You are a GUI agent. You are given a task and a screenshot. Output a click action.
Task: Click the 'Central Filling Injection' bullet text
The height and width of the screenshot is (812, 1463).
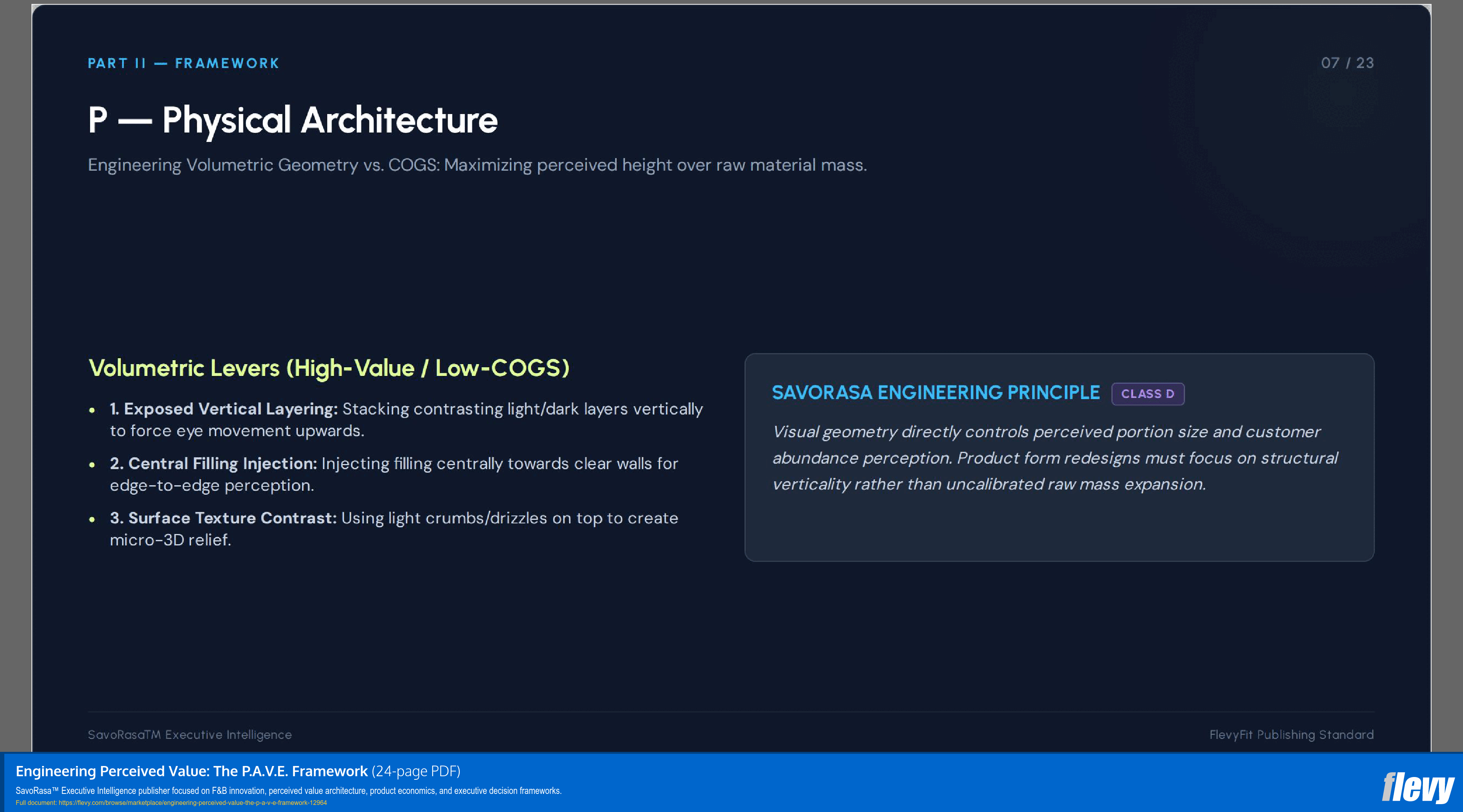tap(394, 474)
